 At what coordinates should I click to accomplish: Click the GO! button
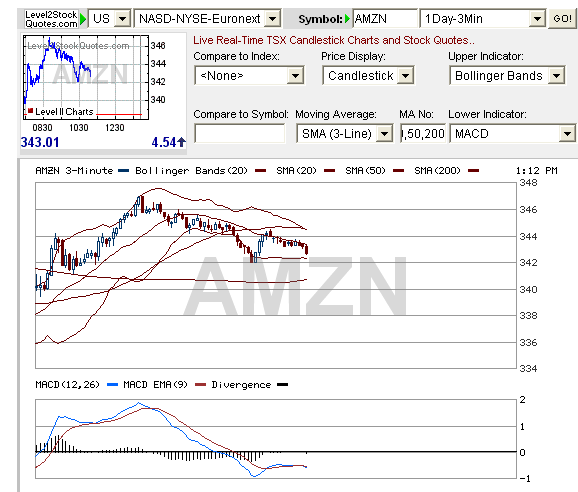pyautogui.click(x=562, y=18)
